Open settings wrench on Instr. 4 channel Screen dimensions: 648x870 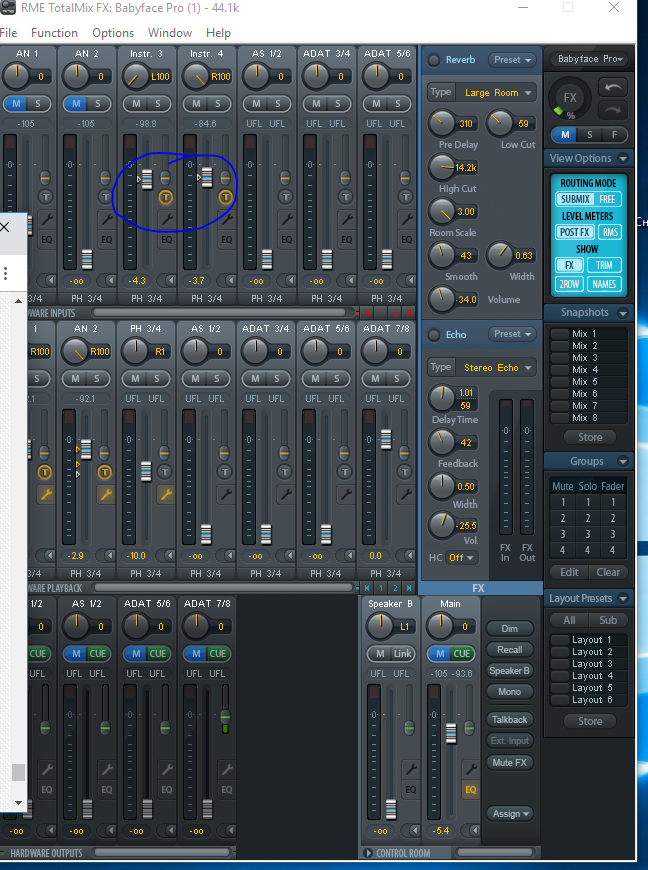pyautogui.click(x=226, y=219)
